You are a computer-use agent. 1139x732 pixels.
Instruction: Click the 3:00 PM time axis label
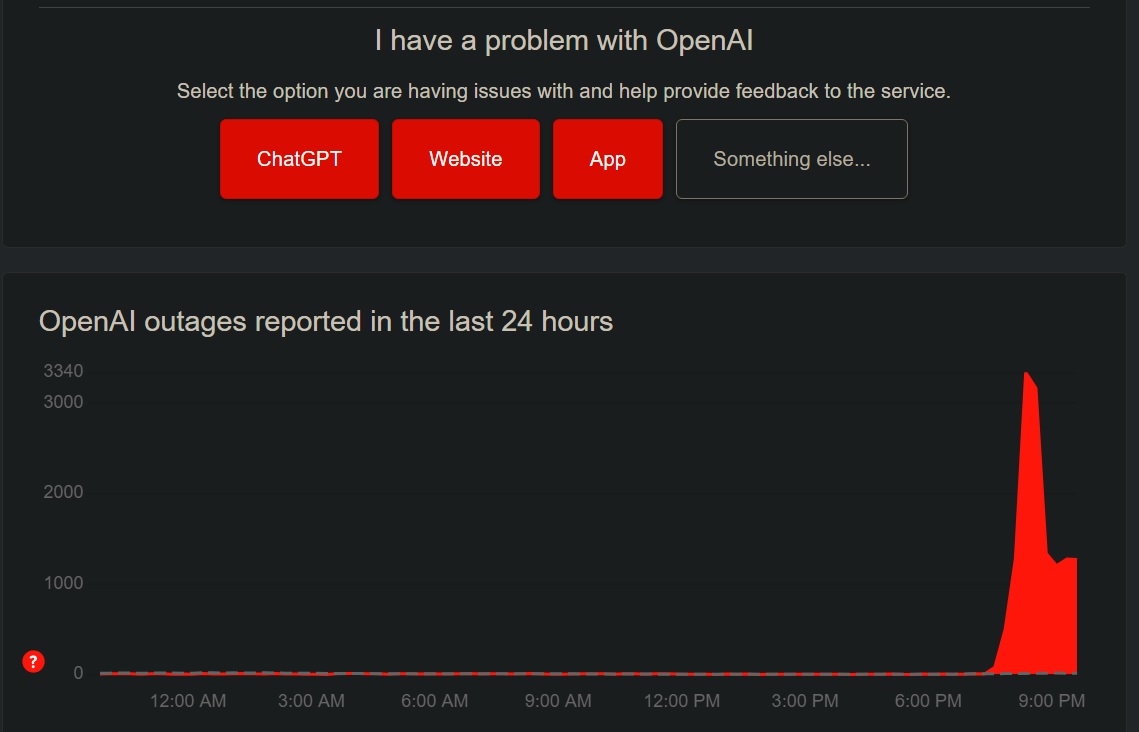tap(805, 701)
